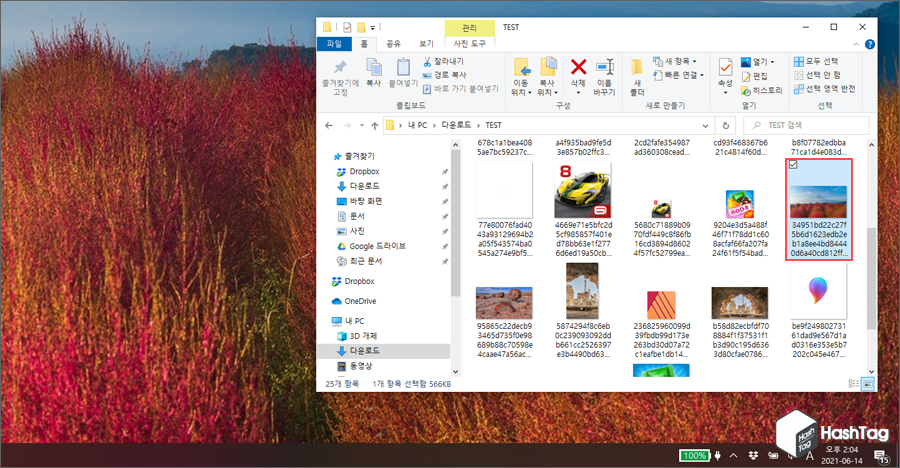Click the Dropbox tray icon in taskbar
This screenshot has width=900, height=468.
click(x=753, y=455)
